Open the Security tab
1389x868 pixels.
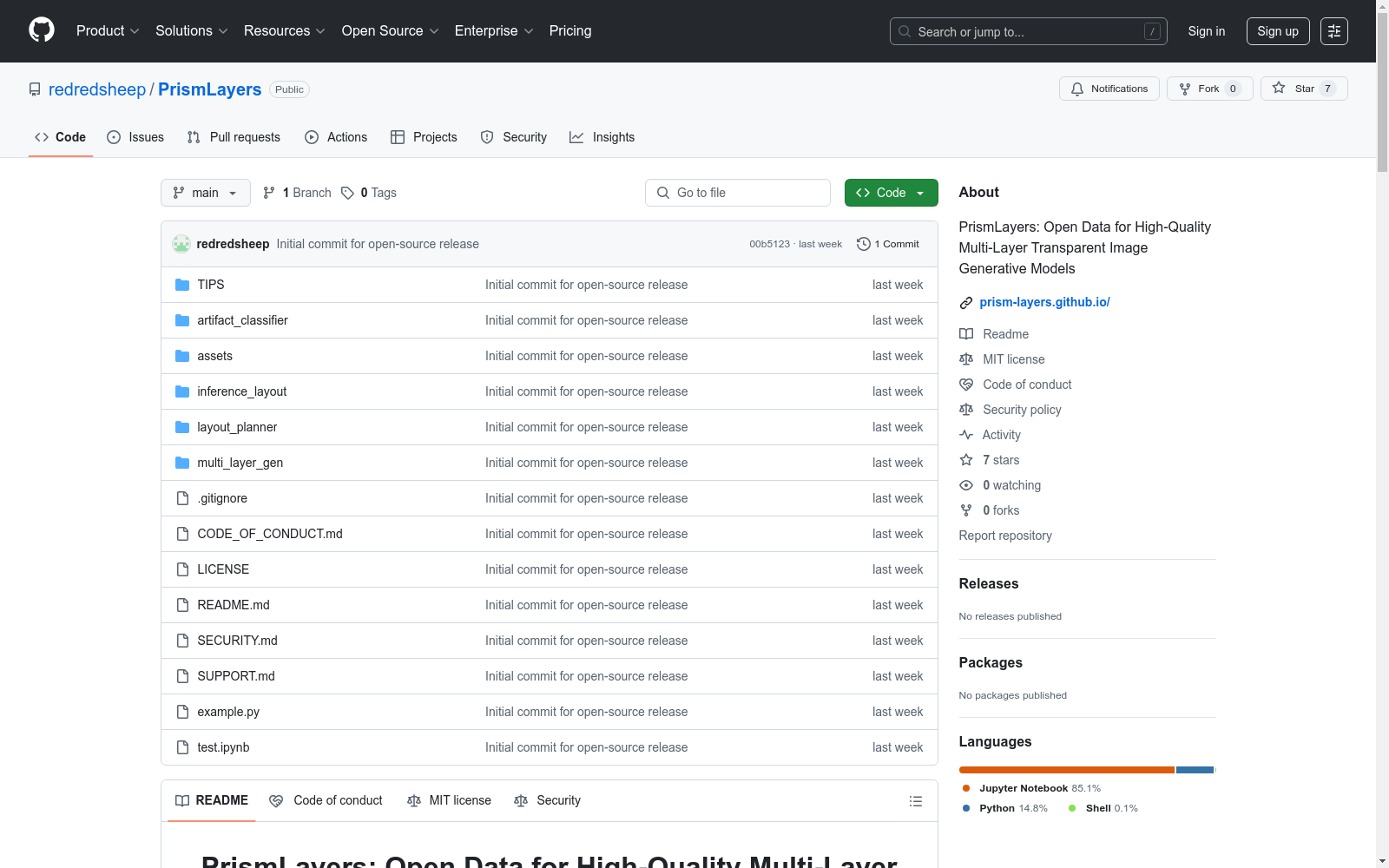point(514,137)
